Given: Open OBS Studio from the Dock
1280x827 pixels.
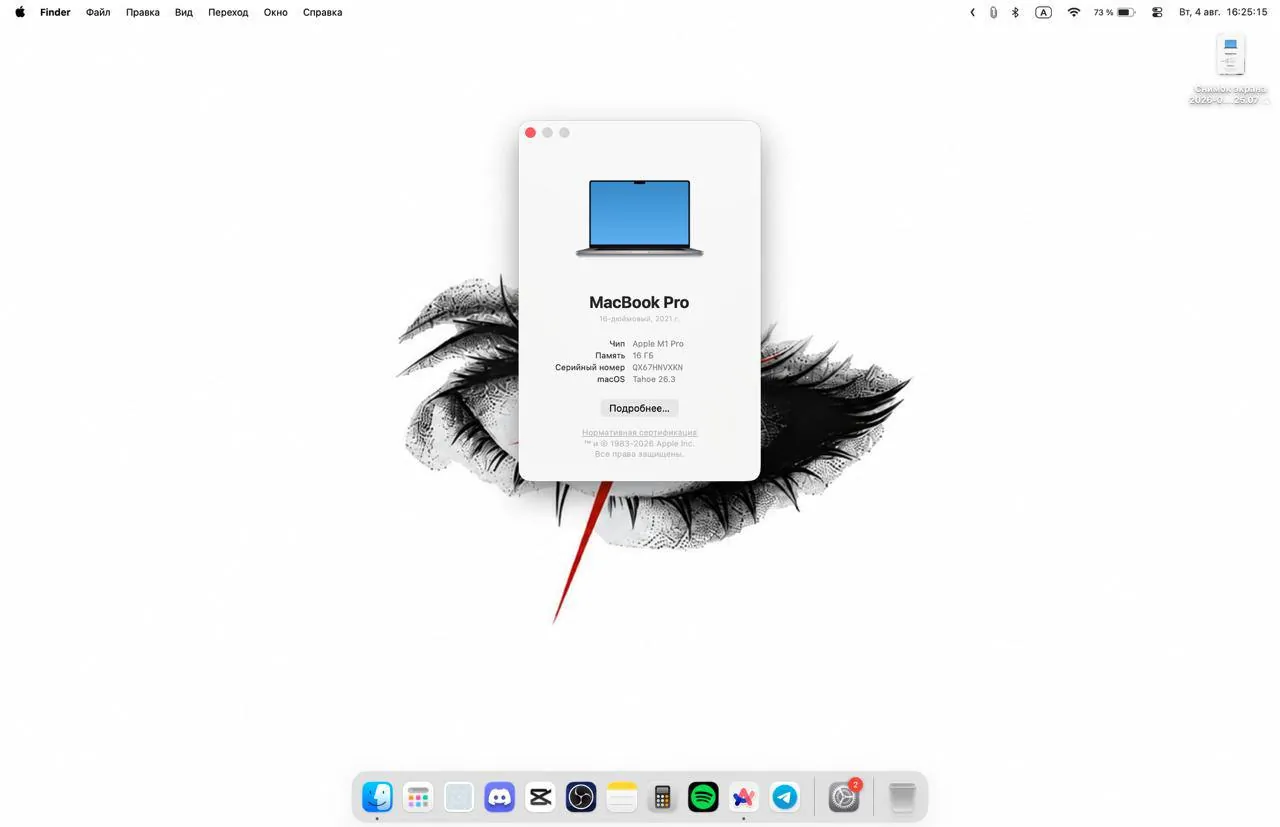Looking at the screenshot, I should pos(581,797).
